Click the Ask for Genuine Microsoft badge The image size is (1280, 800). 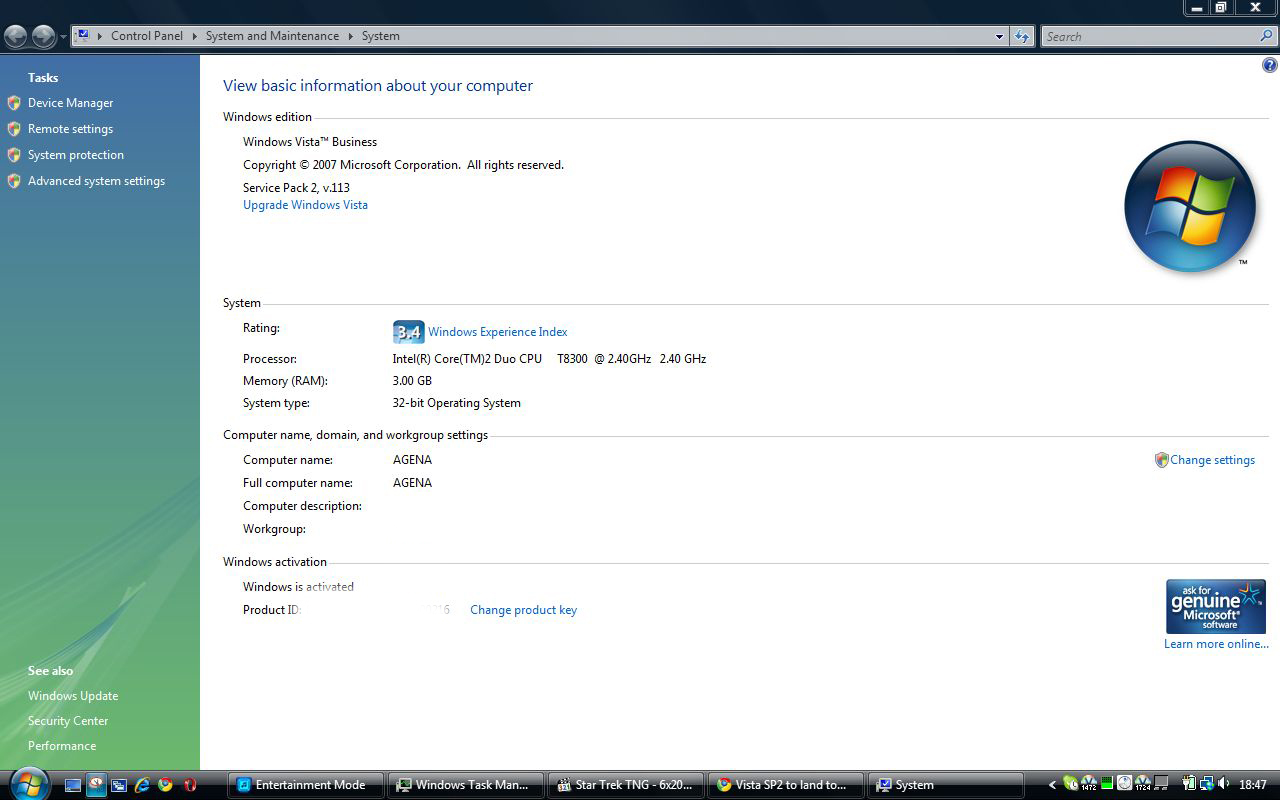tap(1215, 606)
